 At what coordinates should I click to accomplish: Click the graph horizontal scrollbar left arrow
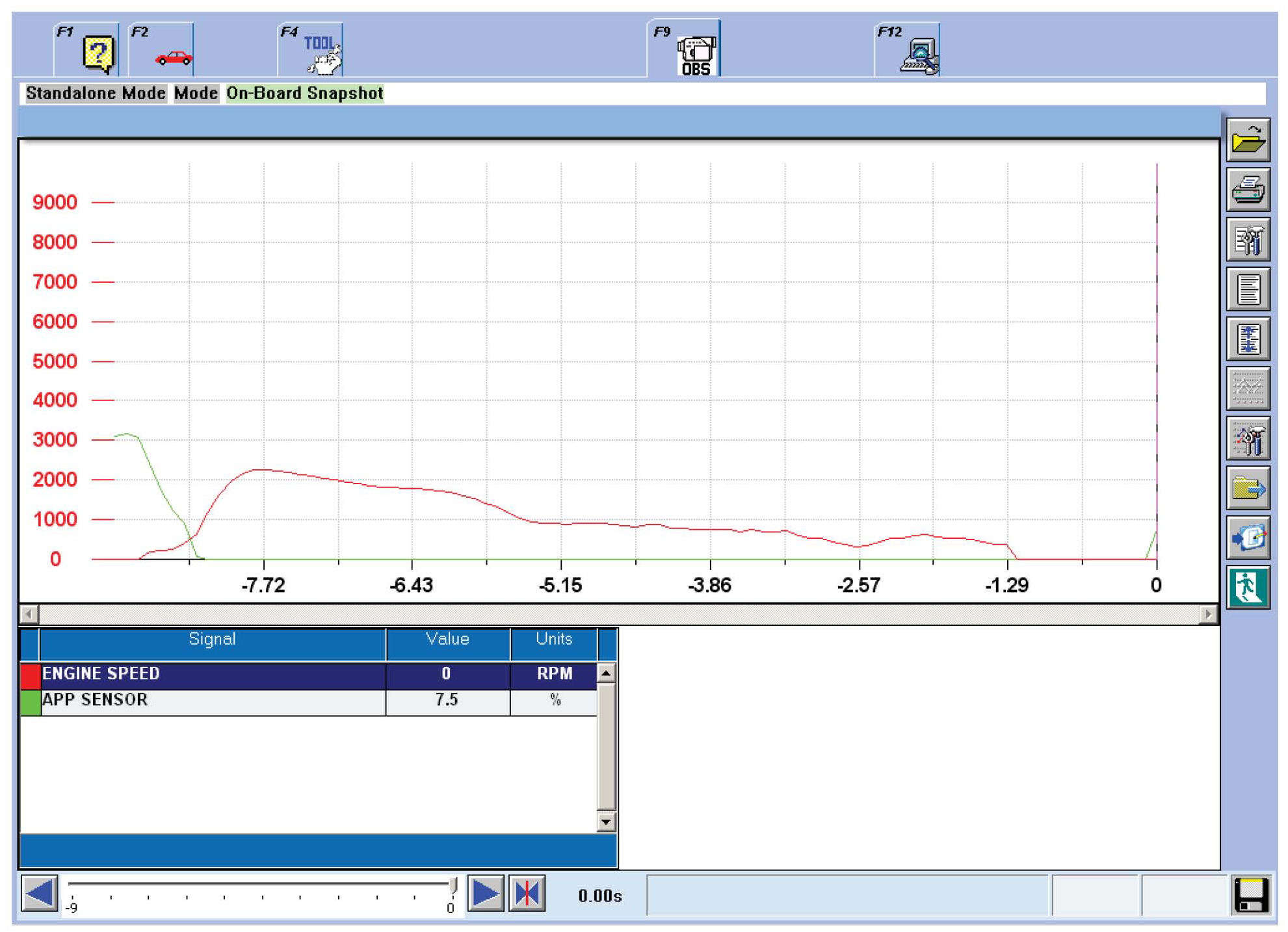click(x=29, y=614)
